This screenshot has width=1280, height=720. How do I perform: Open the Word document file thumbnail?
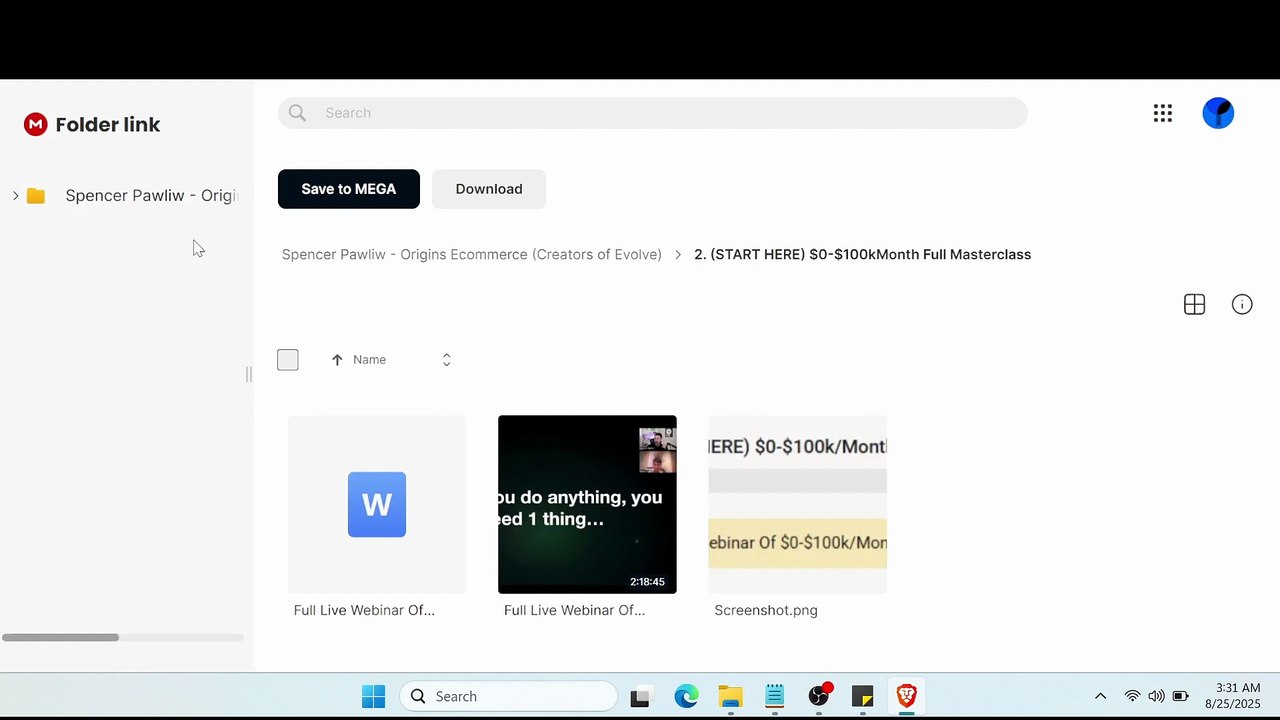377,504
